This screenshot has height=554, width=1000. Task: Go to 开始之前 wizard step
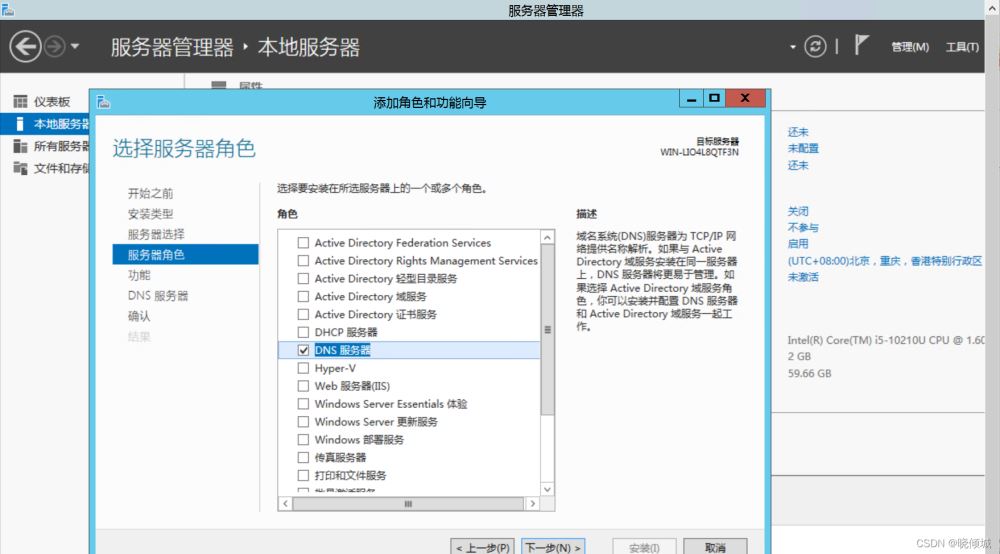[151, 193]
